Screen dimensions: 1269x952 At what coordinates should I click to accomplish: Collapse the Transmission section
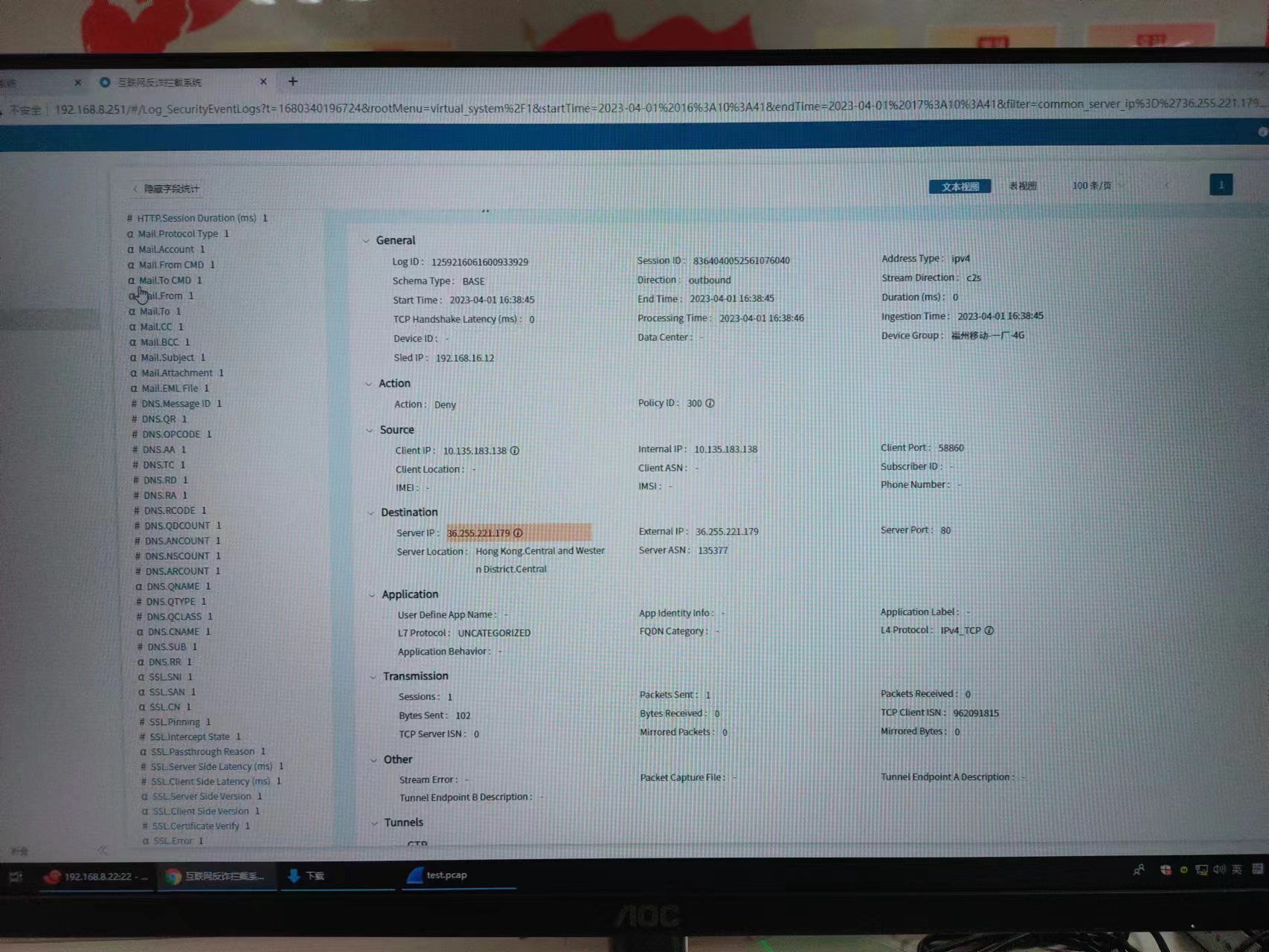point(373,677)
